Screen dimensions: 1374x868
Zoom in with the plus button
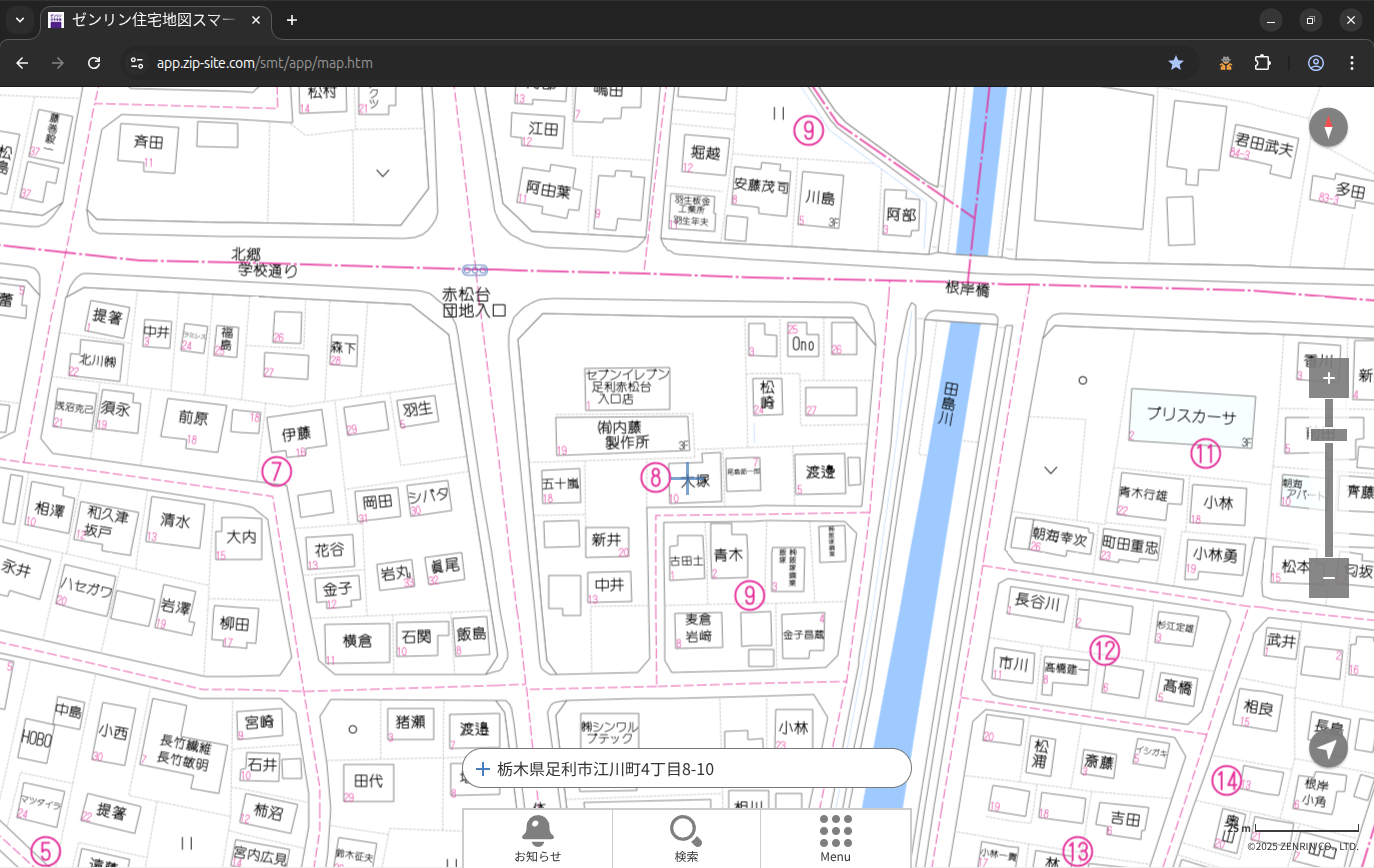1328,378
